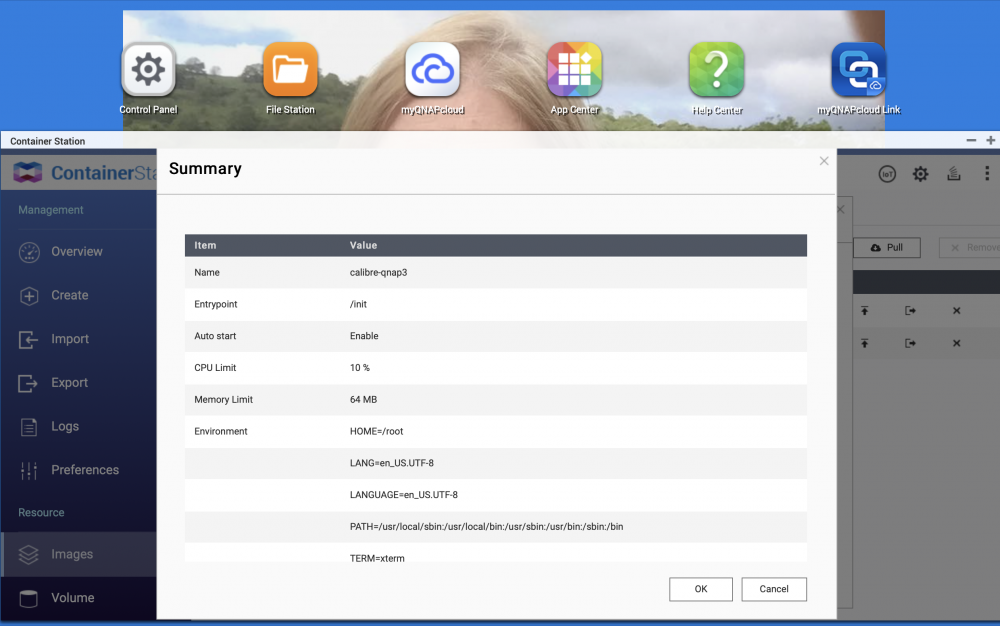Click the Memory Limit item label
Viewport: 1000px width, 626px height.
[x=223, y=400]
